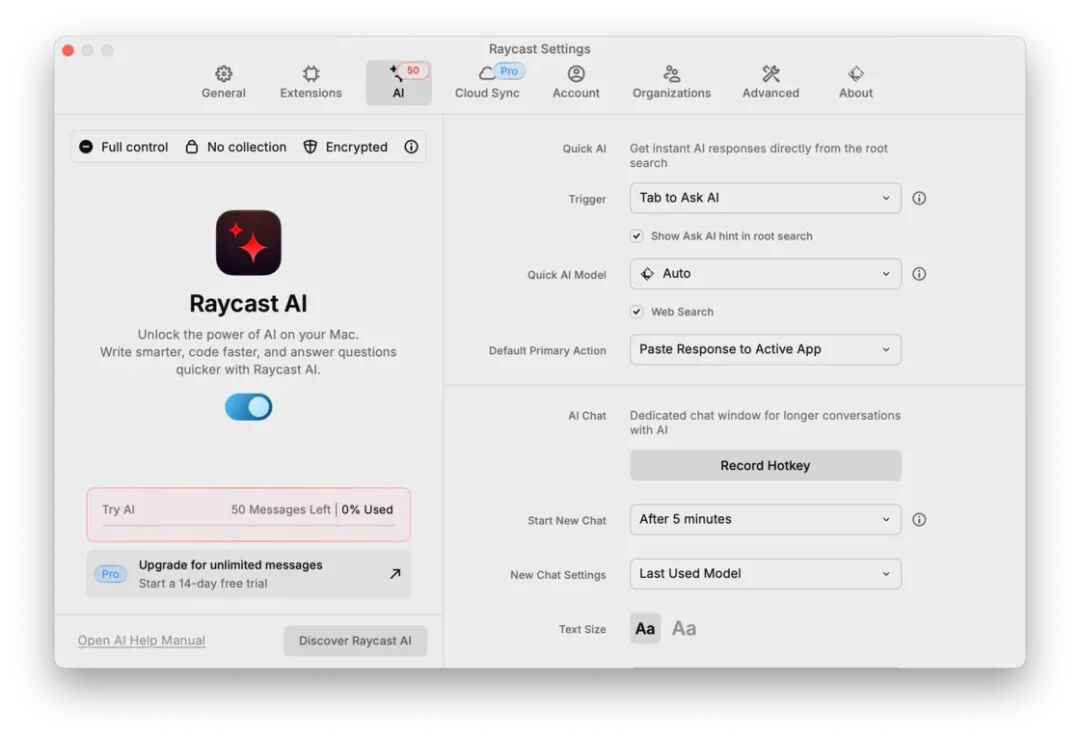
Task: Click the Discover Raycast AI button
Action: 355,641
